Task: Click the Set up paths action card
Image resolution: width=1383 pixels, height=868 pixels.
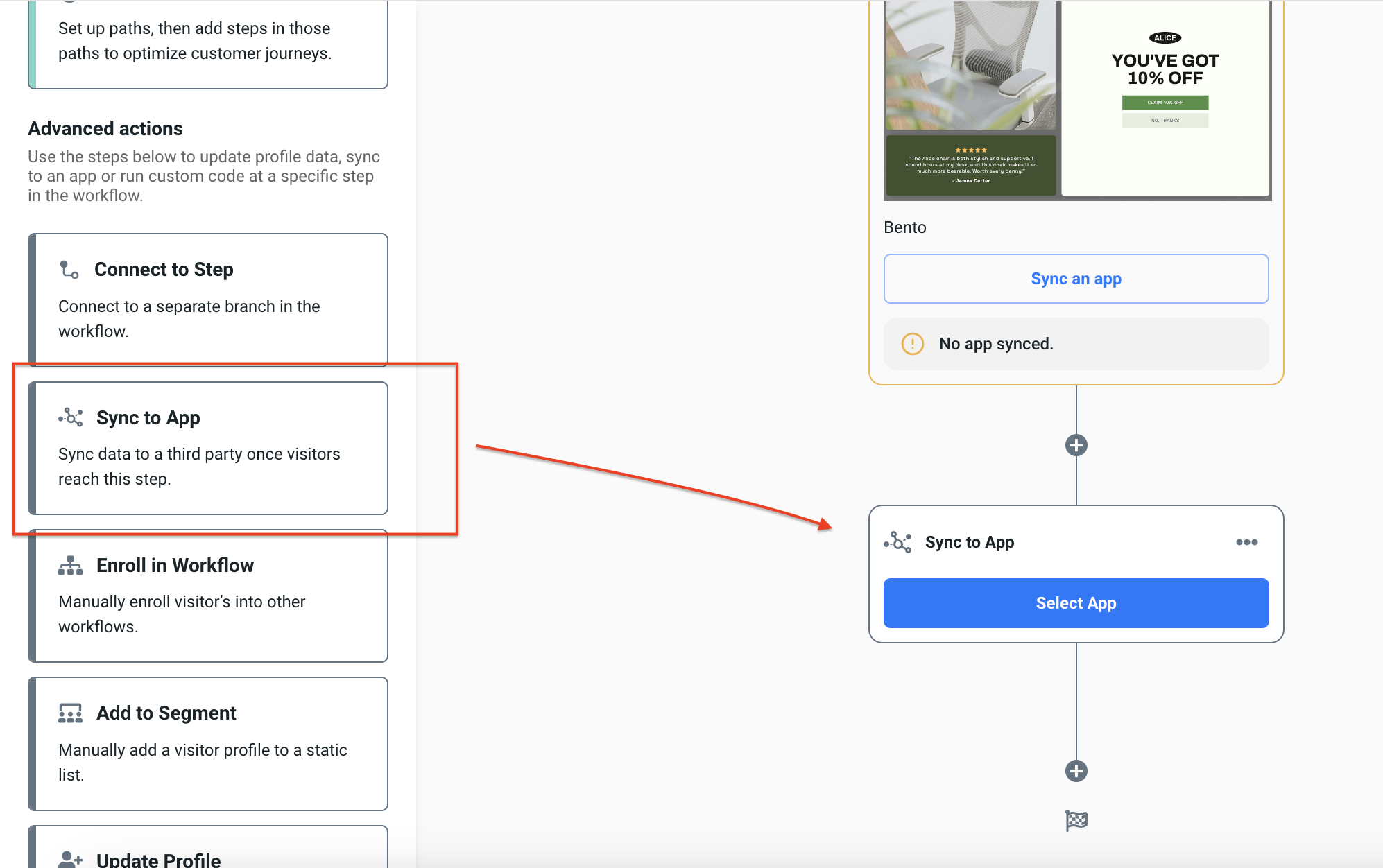Action: (208, 42)
